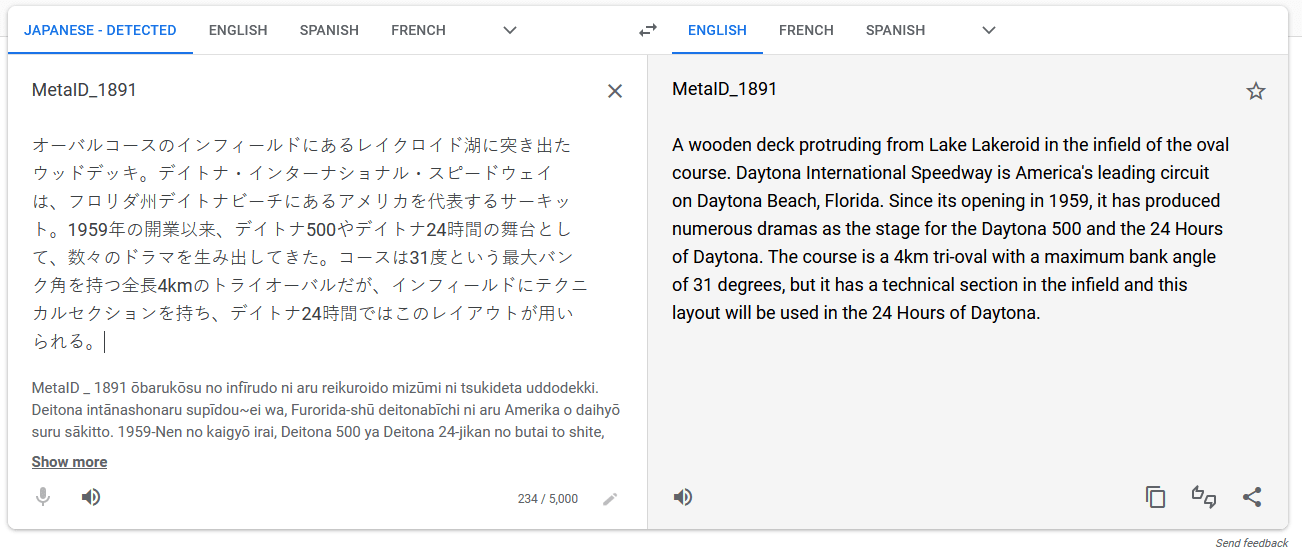
Task: Share the translation
Action: pyautogui.click(x=1252, y=497)
